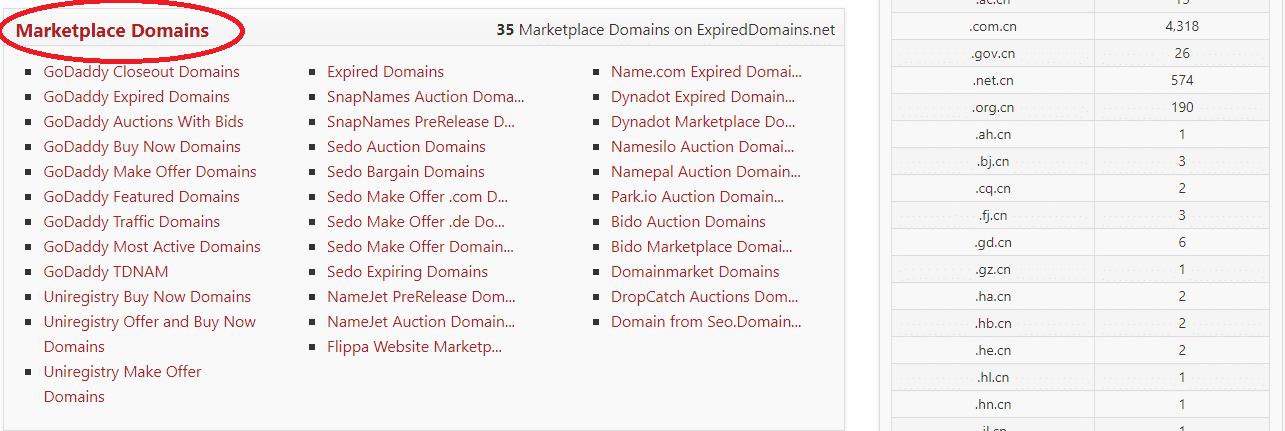1285x431 pixels.
Task: Open GoDaddy TDNAM link
Action: tap(106, 272)
